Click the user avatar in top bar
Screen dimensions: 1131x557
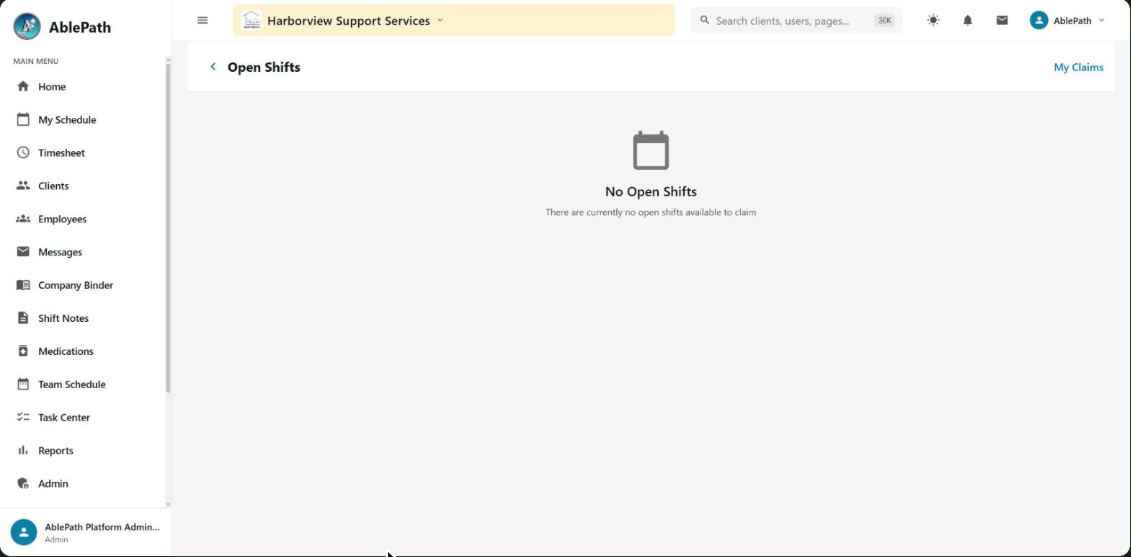(1039, 20)
